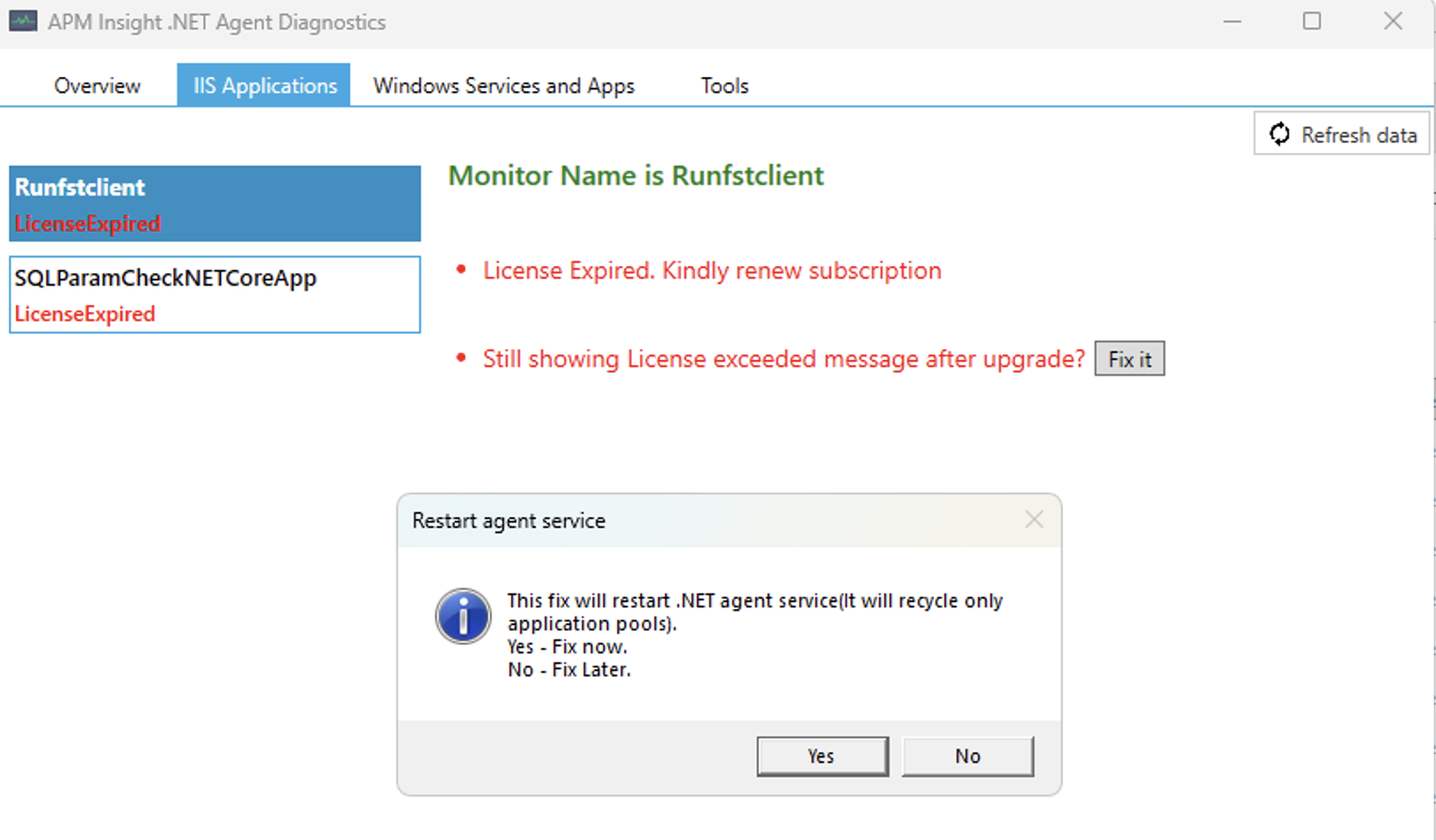The width and height of the screenshot is (1436, 840).
Task: Minimize the Agent Diagnostics window
Action: click(x=1232, y=21)
